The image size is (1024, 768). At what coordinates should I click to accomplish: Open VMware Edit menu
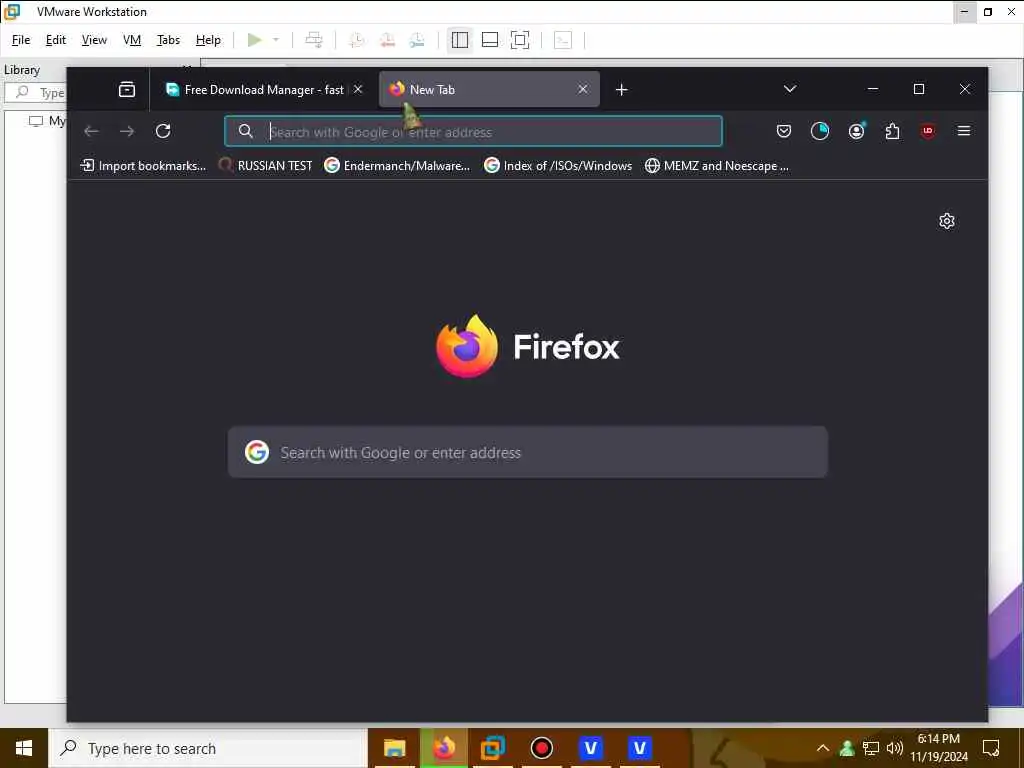56,40
